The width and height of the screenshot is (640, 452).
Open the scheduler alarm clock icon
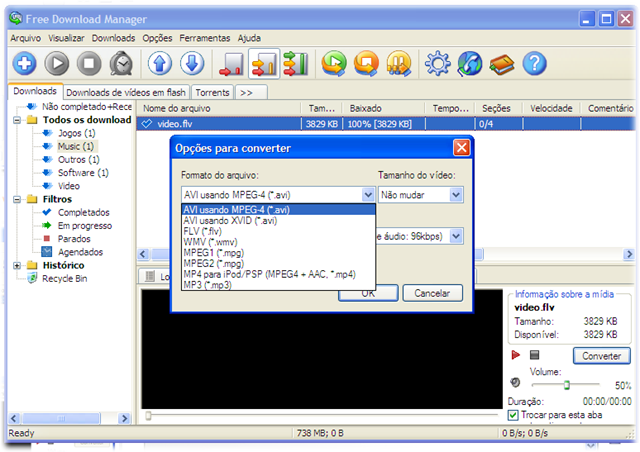[x=121, y=64]
